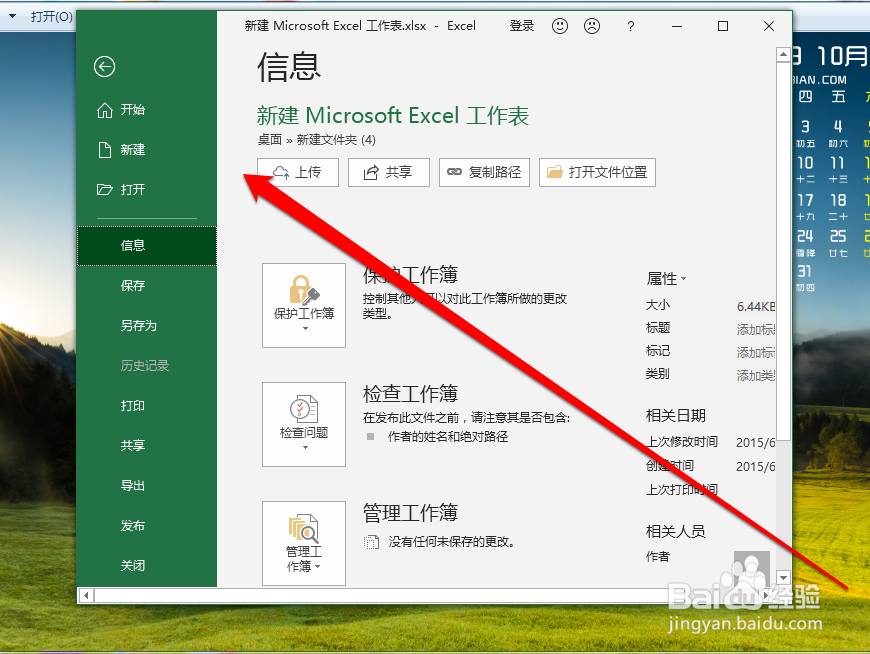The height and width of the screenshot is (654, 870).
Task: Maximize the Excel window
Action: coord(723,26)
